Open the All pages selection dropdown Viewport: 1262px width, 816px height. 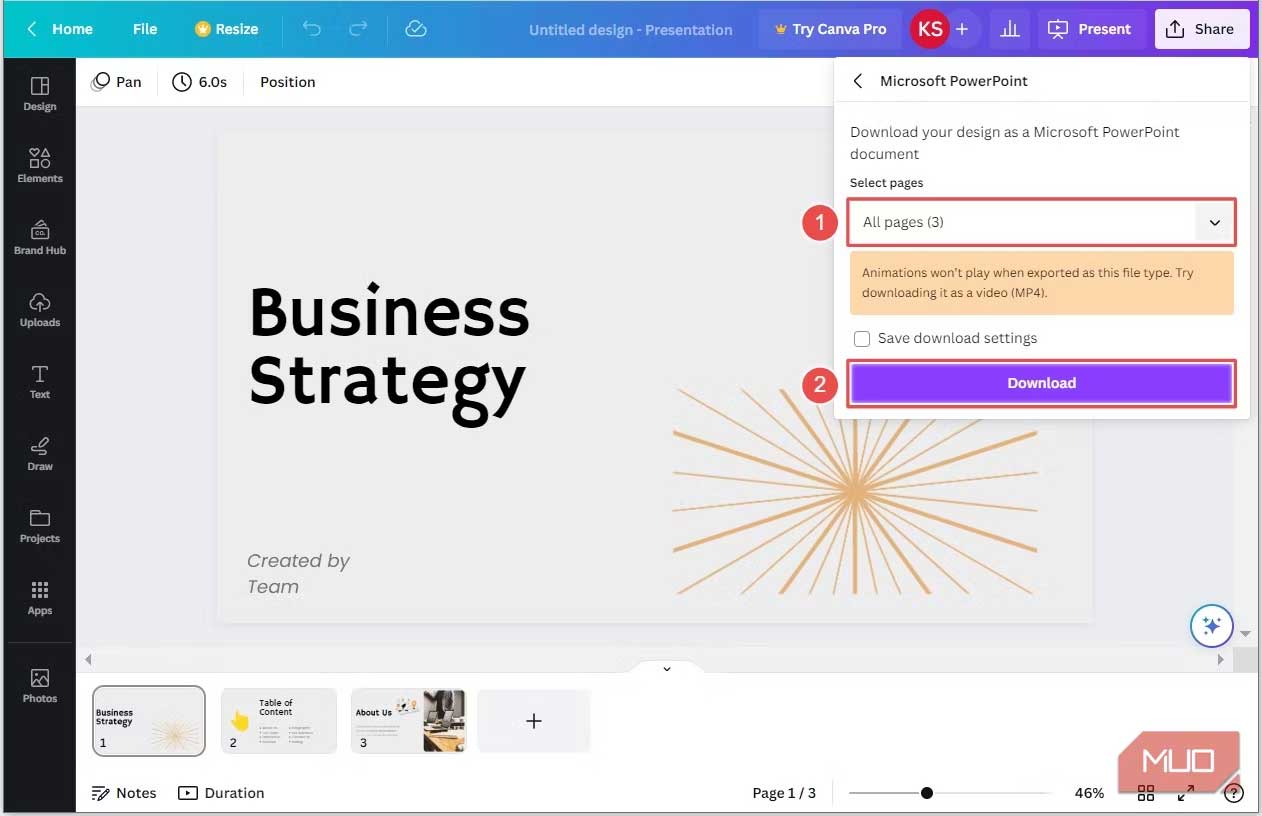[1041, 222]
